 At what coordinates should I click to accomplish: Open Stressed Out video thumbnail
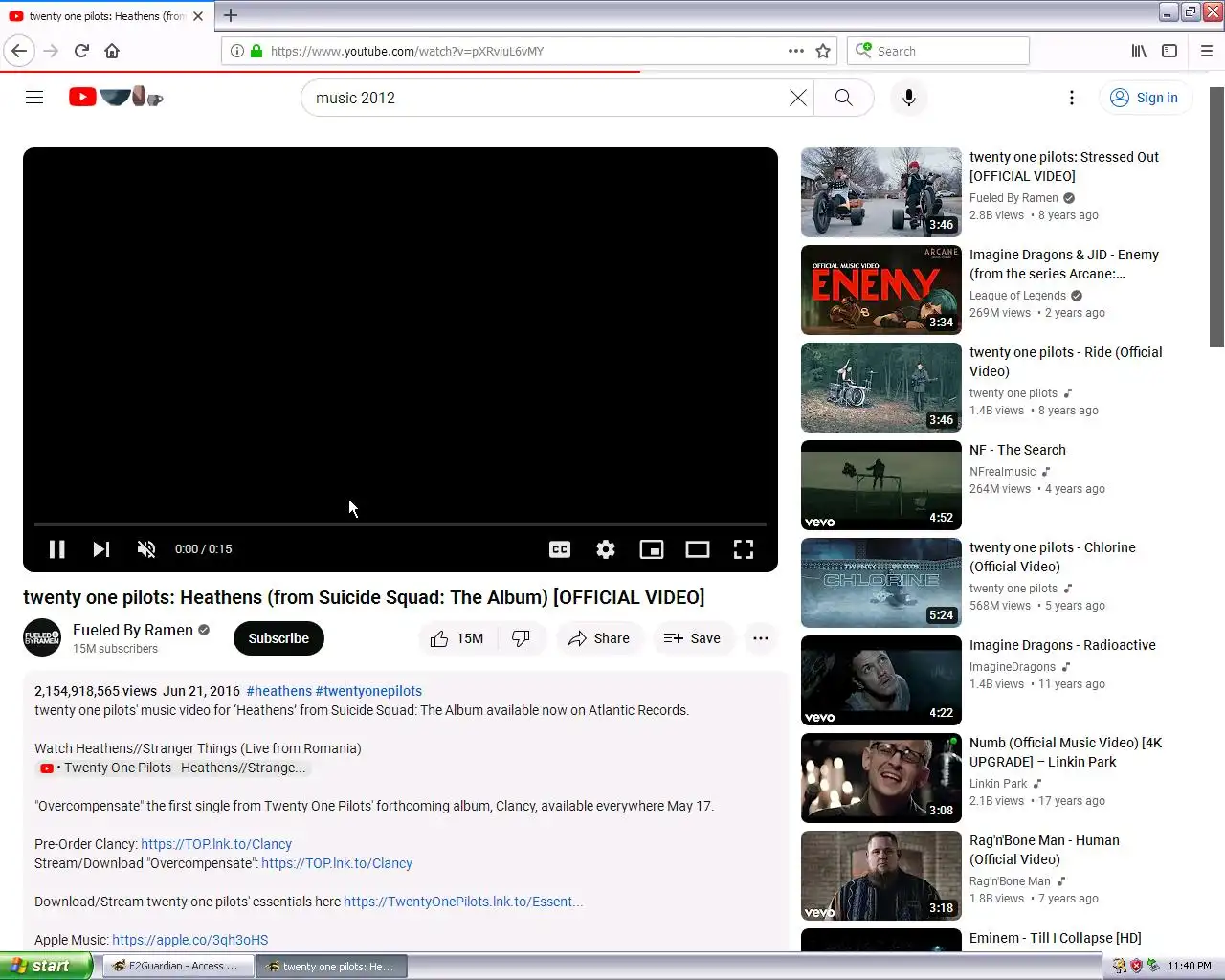pyautogui.click(x=881, y=192)
